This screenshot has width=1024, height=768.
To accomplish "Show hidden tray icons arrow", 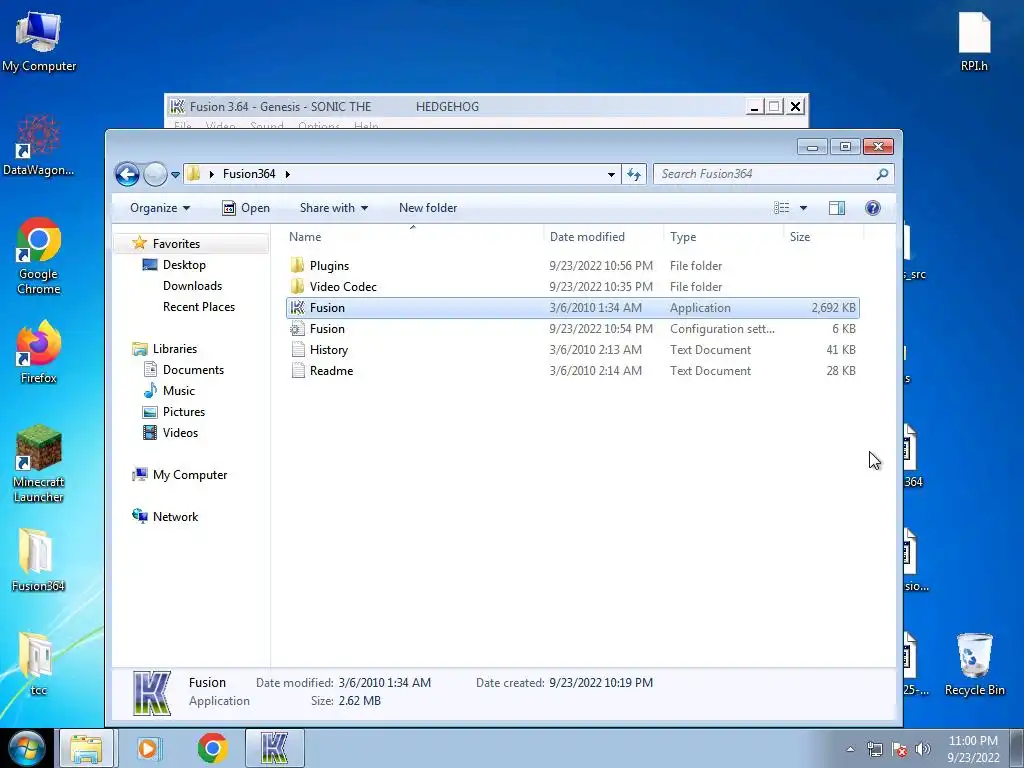I will 850,749.
